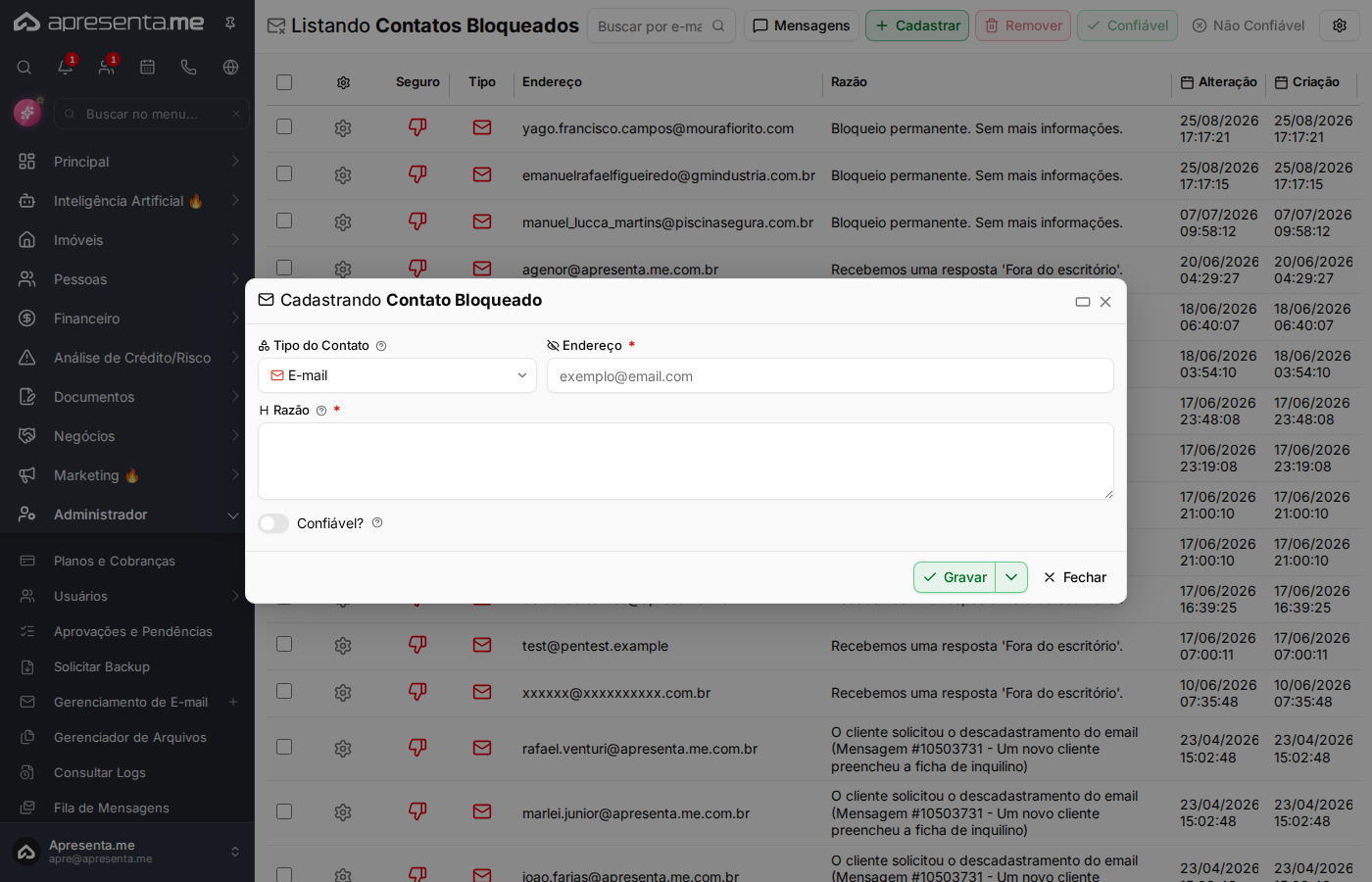
Task: Open the search magnifier icon in sidebar
Action: [24, 67]
